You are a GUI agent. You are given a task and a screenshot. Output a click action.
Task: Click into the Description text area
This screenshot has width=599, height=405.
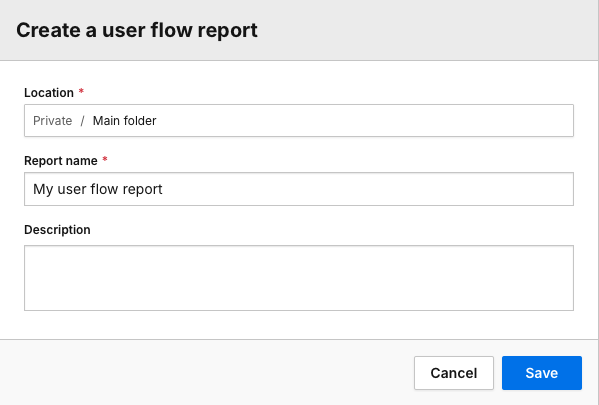(299, 278)
